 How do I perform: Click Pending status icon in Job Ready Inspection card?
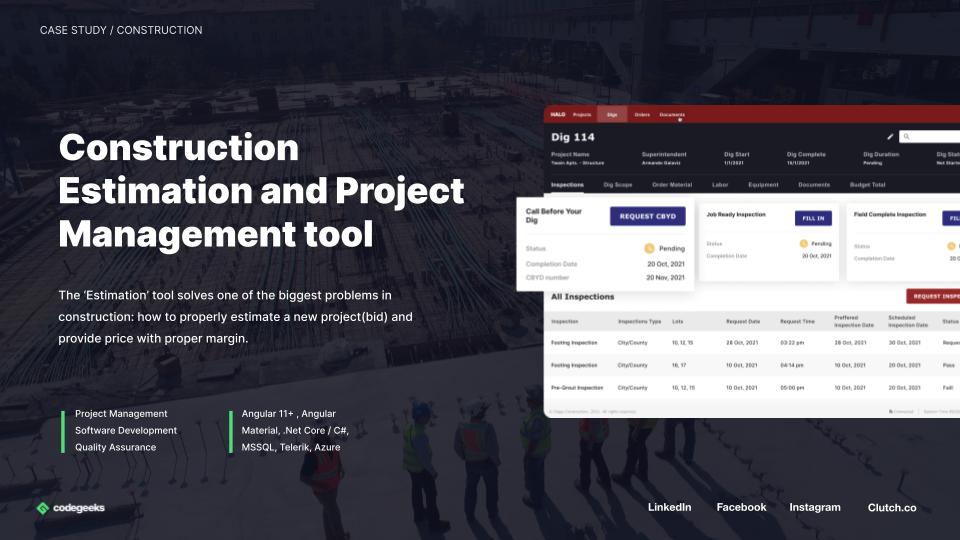804,244
